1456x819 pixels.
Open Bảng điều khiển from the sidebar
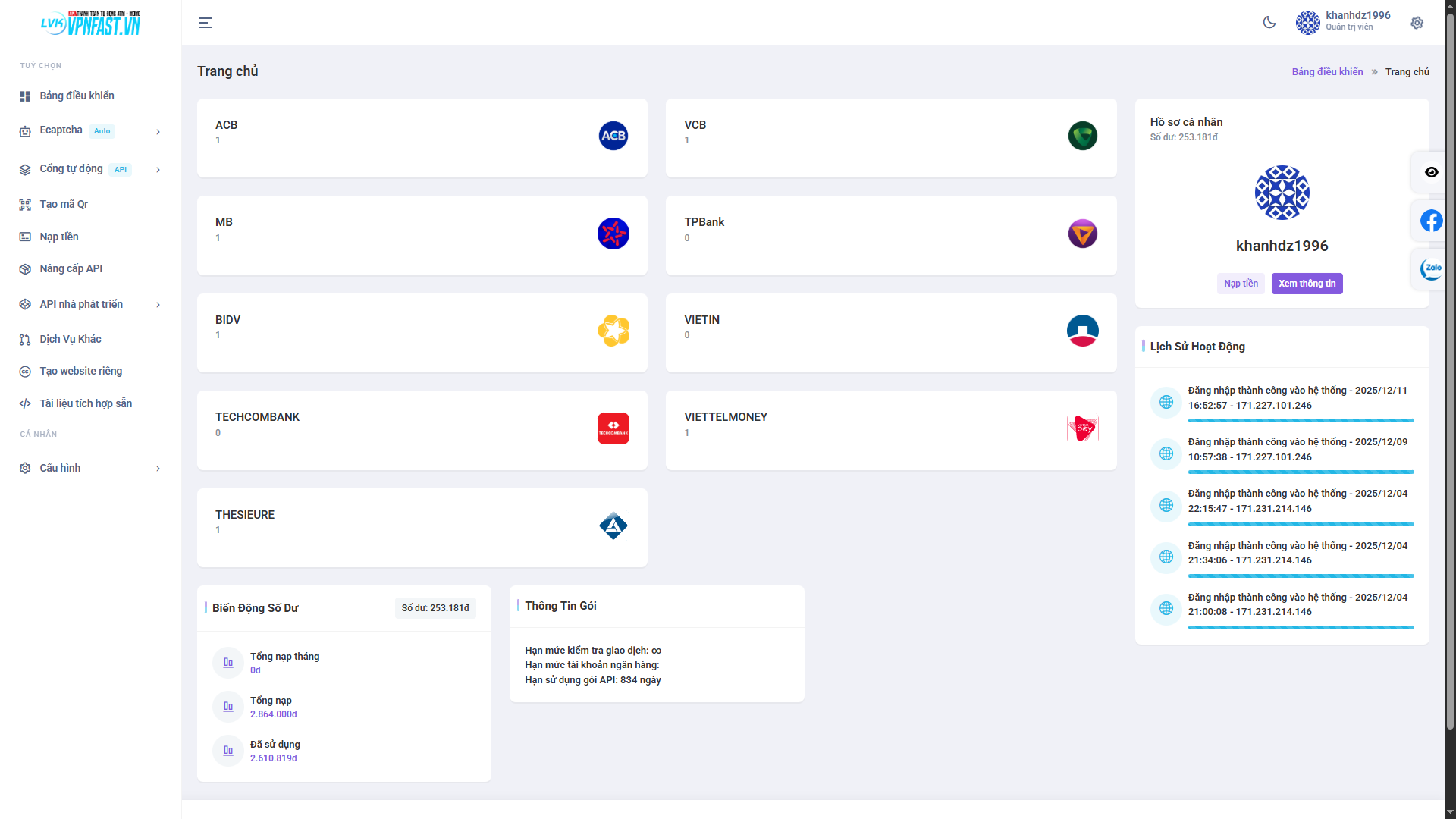coord(77,96)
